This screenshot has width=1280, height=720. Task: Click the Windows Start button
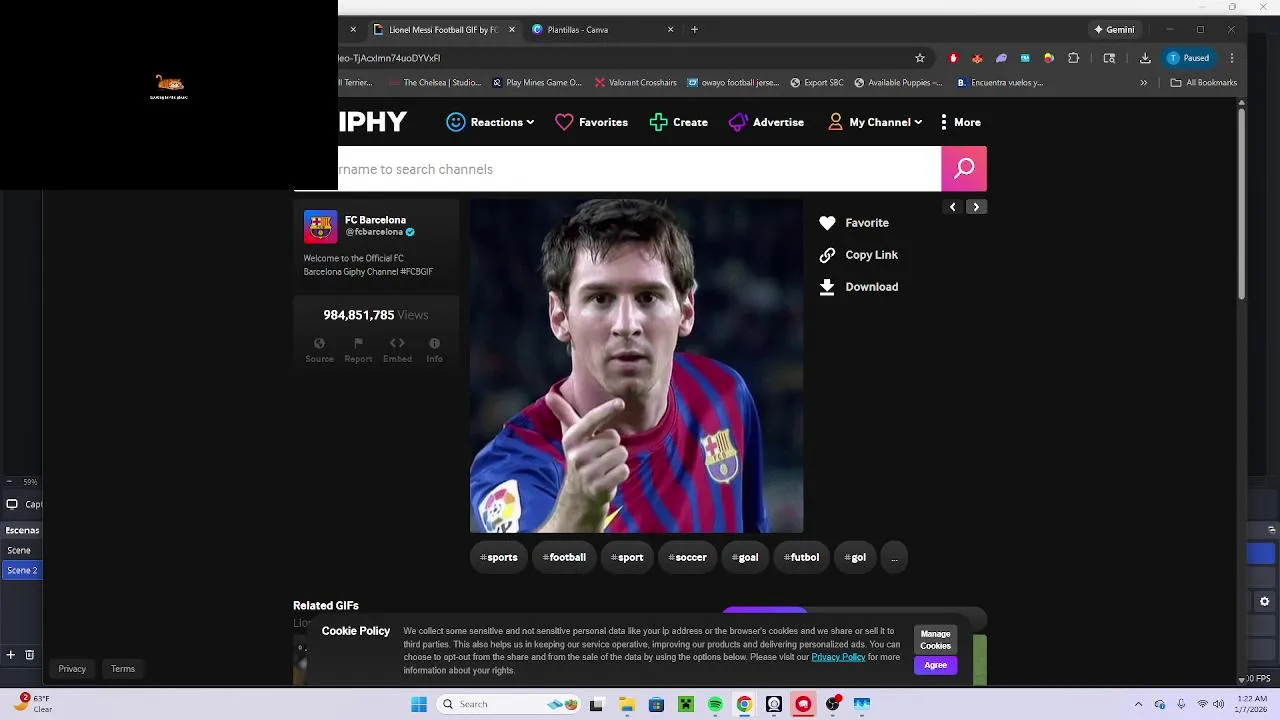(419, 704)
